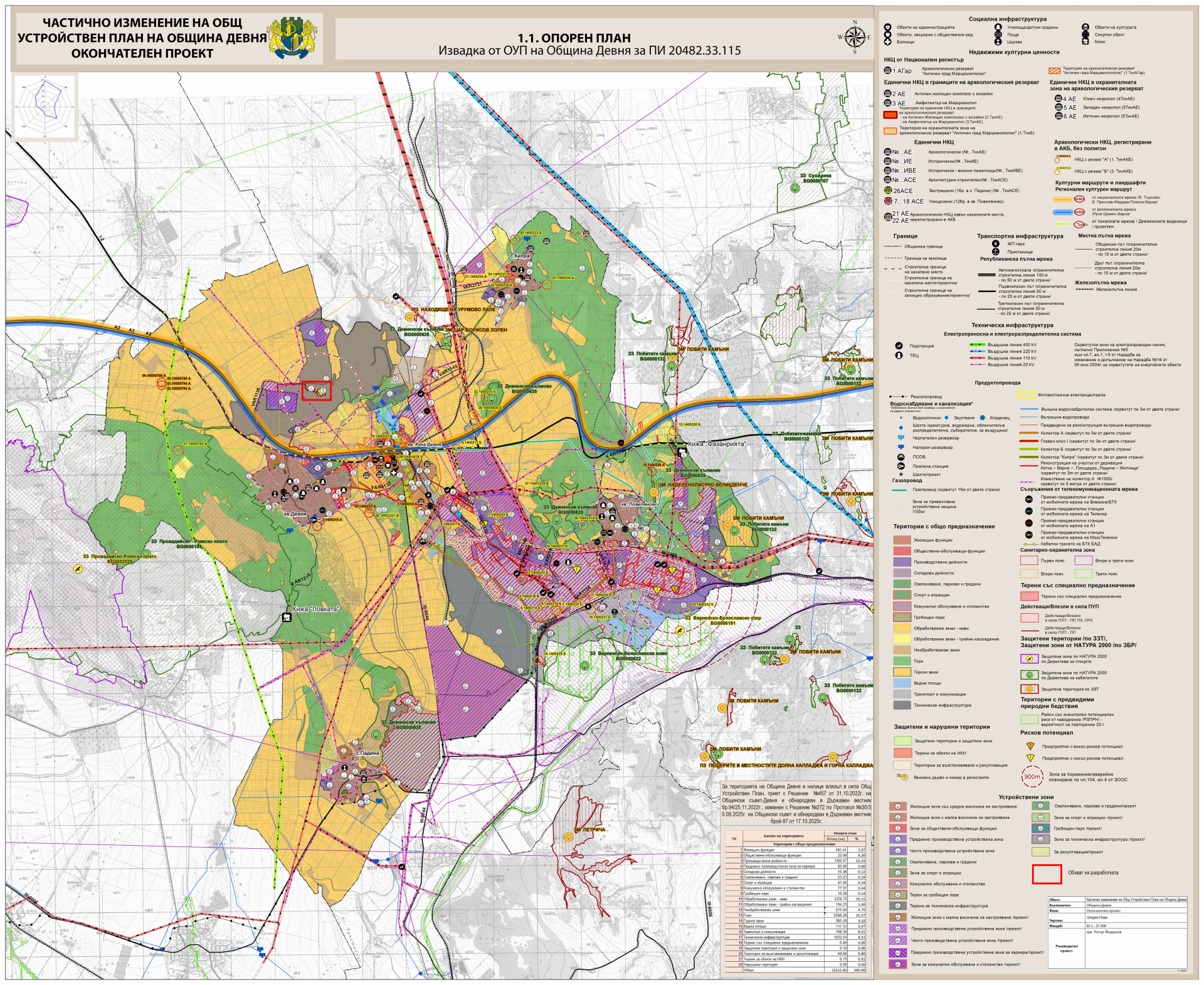
Task: Click the red outlined study area on the map
Action: (316, 391)
